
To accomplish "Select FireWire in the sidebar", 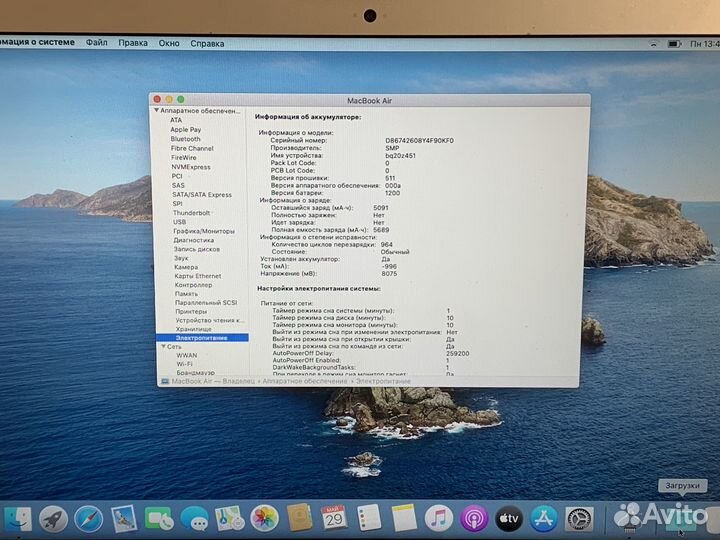I will (x=184, y=158).
